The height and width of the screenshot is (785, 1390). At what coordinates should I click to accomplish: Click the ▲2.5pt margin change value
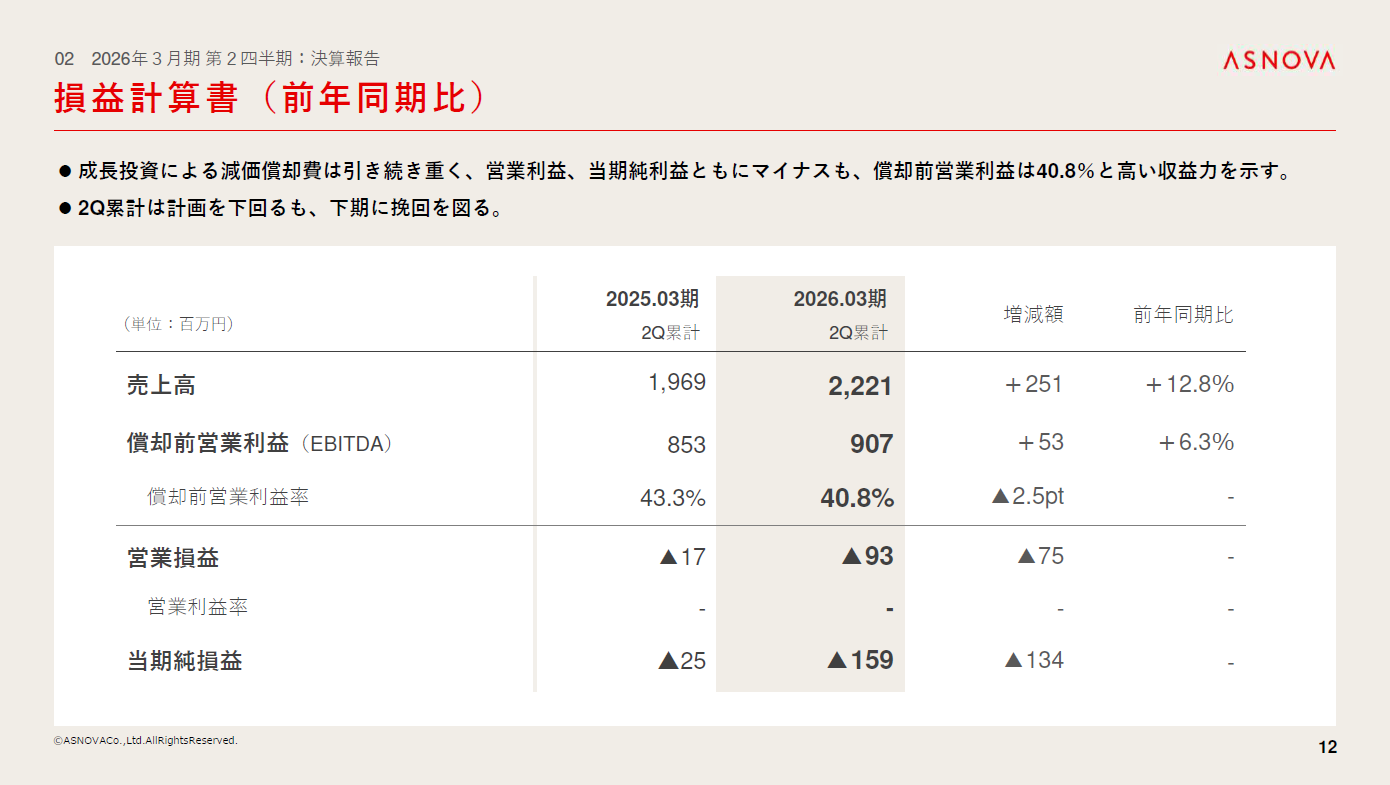point(1027,496)
